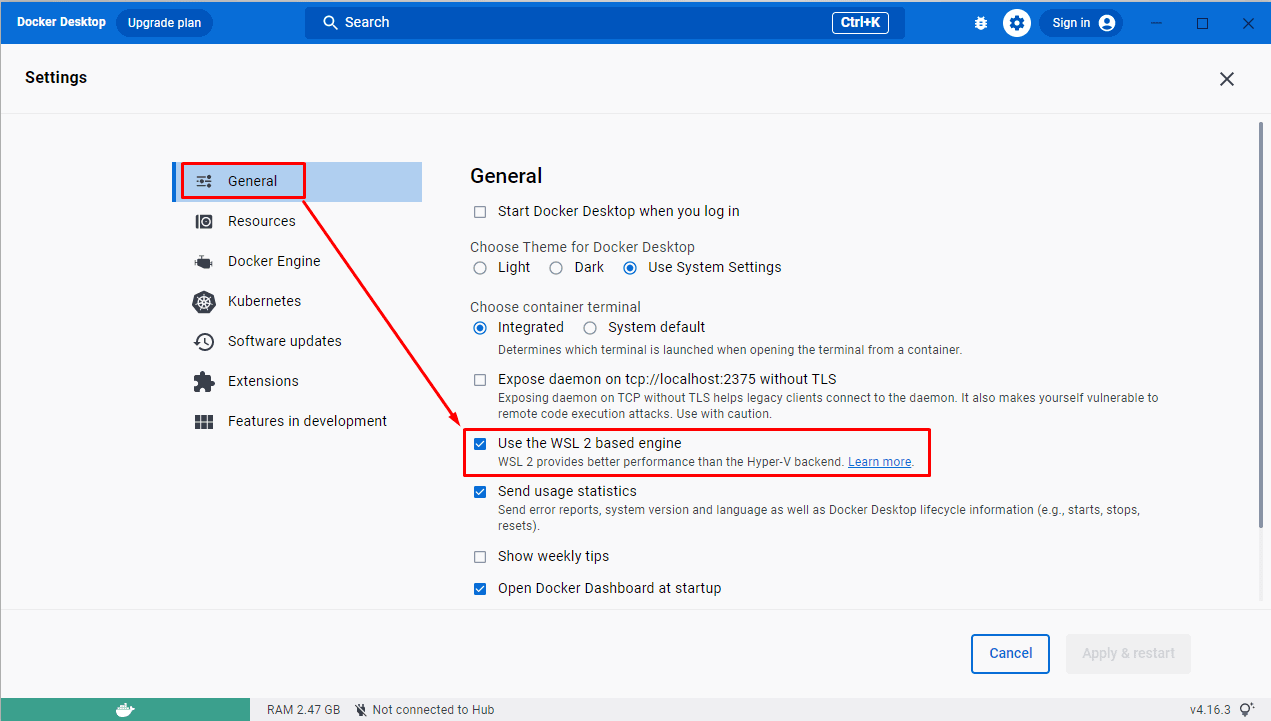The width and height of the screenshot is (1271, 721).
Task: Select the Light theme radio button
Action: pyautogui.click(x=480, y=268)
